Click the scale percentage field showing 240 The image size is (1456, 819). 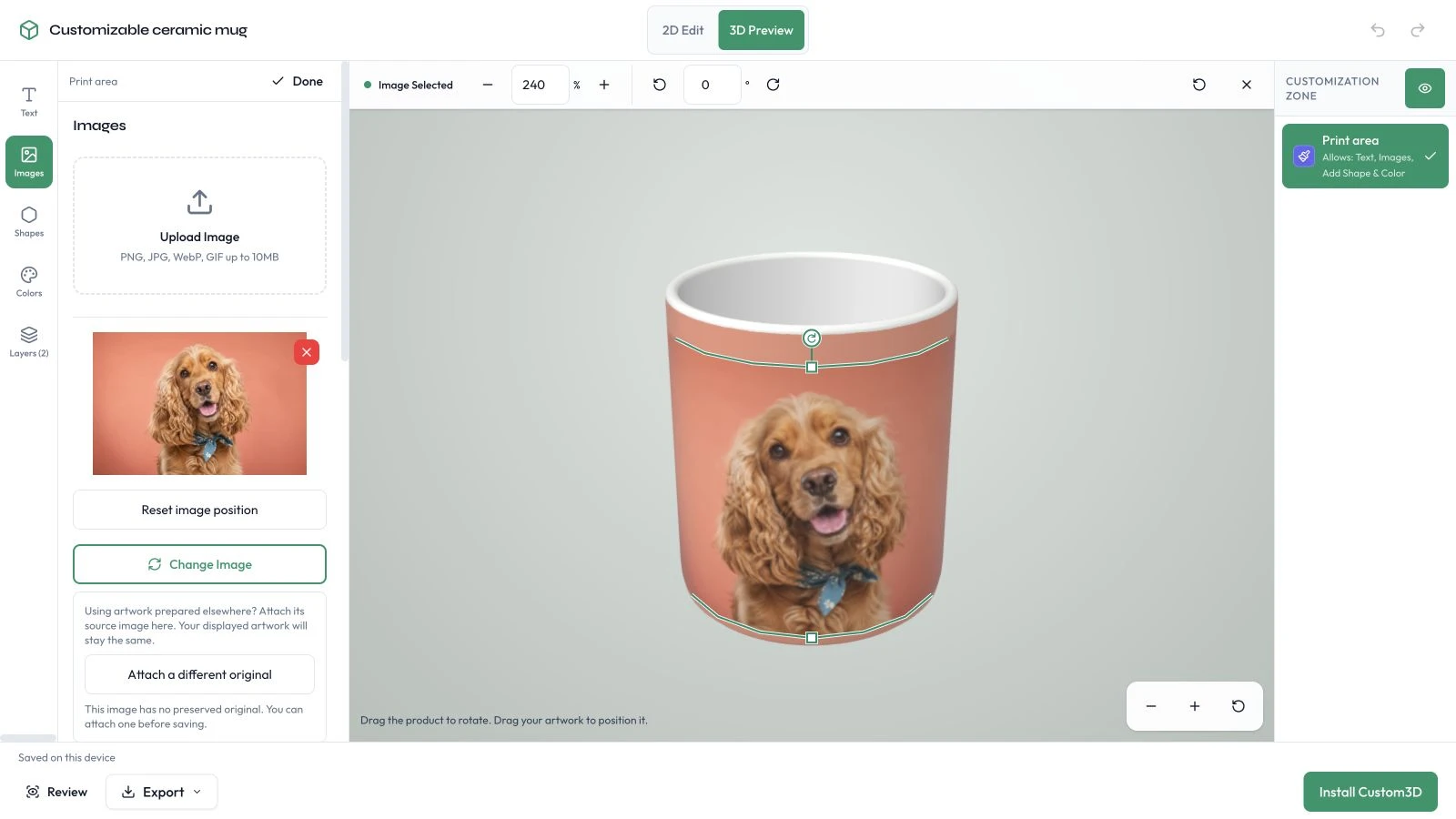tap(541, 85)
